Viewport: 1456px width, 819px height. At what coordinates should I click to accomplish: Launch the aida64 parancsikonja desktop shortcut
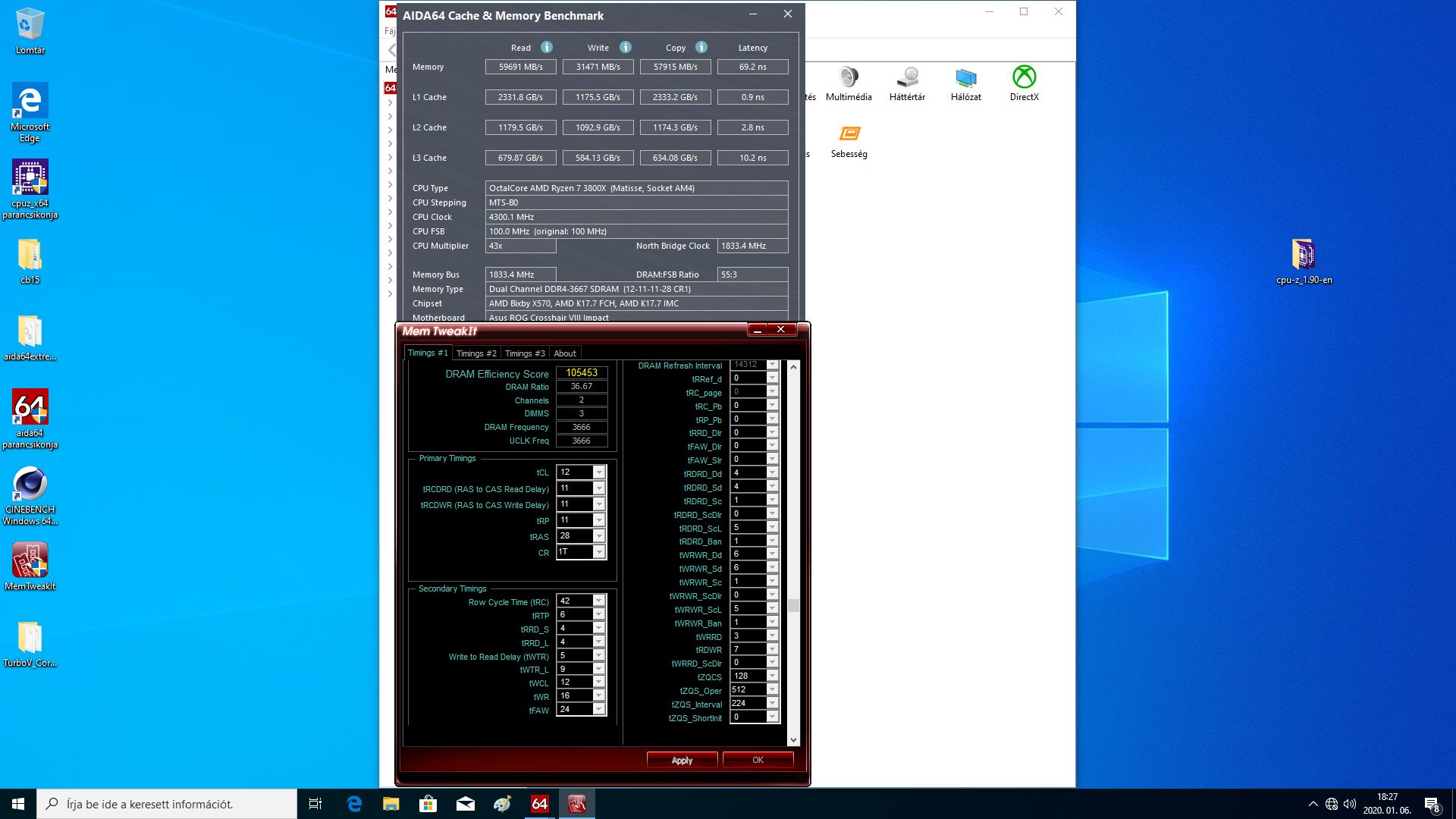pos(30,419)
